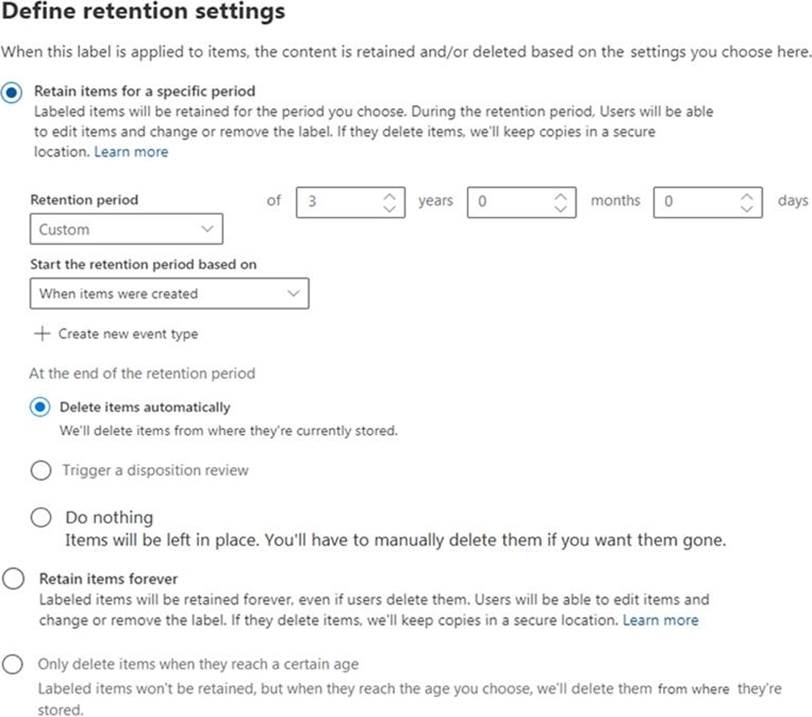The image size is (812, 717).
Task: Select Delete items automatically option
Action: tap(41, 407)
